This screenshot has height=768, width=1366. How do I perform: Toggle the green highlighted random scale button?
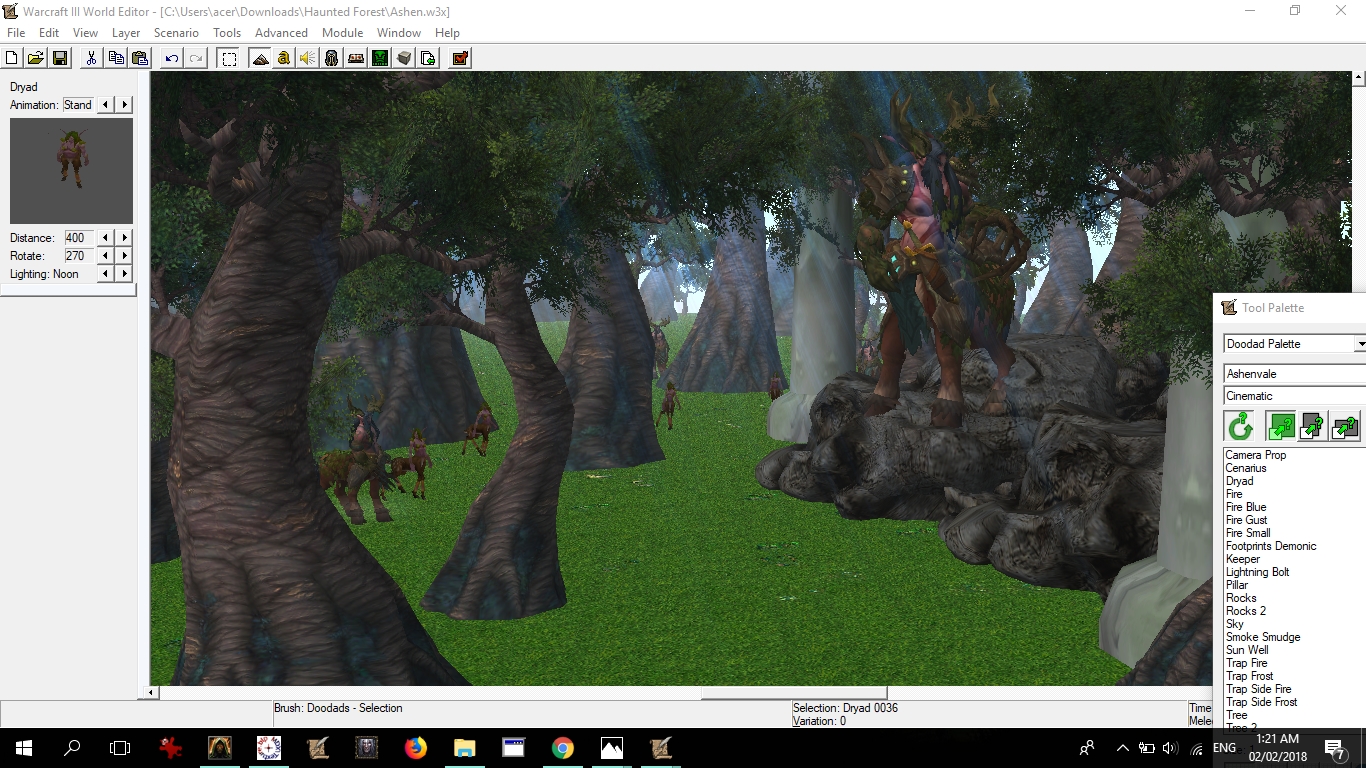tap(1281, 427)
